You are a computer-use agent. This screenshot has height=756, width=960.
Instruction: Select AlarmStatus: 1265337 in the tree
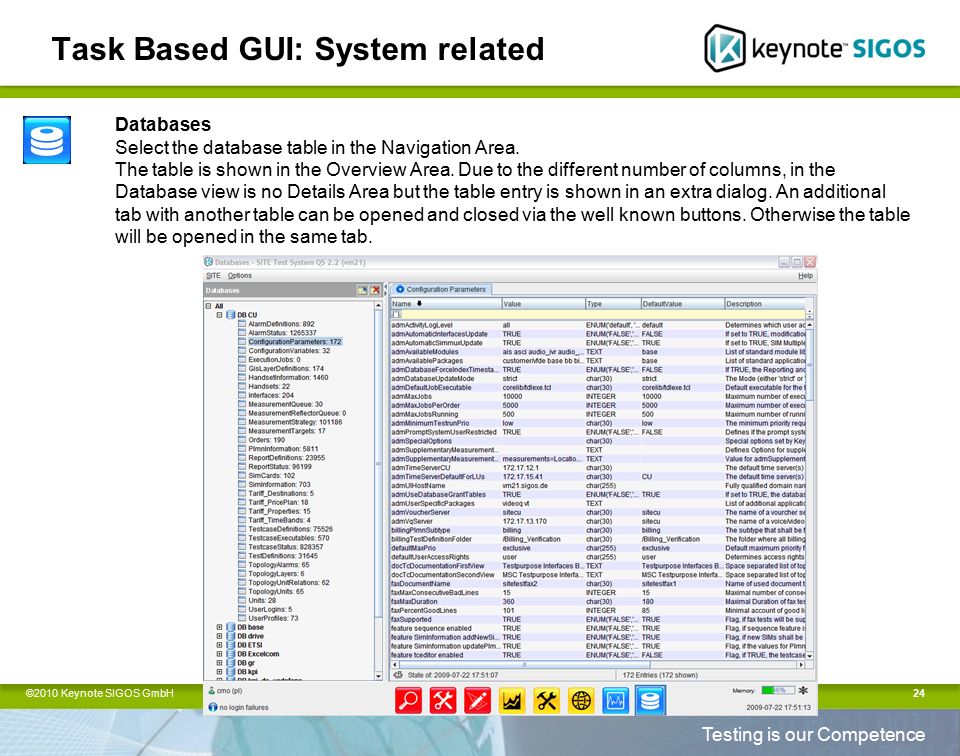click(x=282, y=333)
